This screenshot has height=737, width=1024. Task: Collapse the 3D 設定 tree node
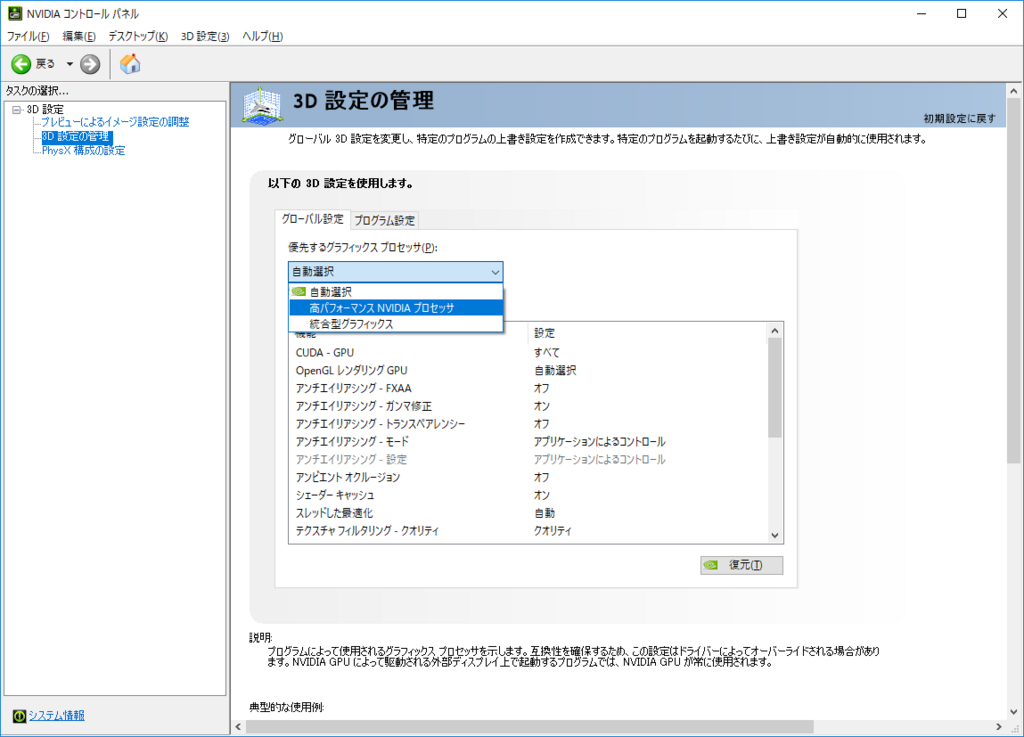pos(17,110)
